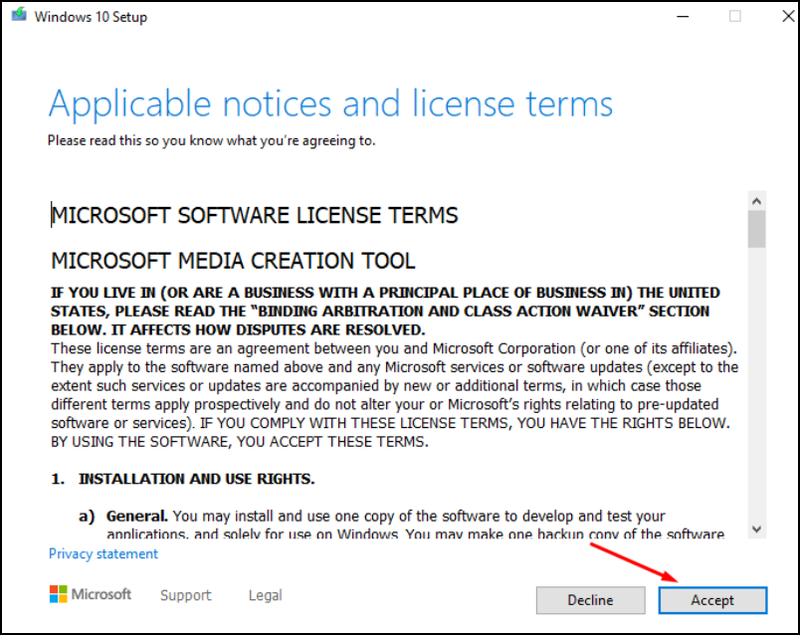Click the Microsoft logo

click(x=90, y=594)
